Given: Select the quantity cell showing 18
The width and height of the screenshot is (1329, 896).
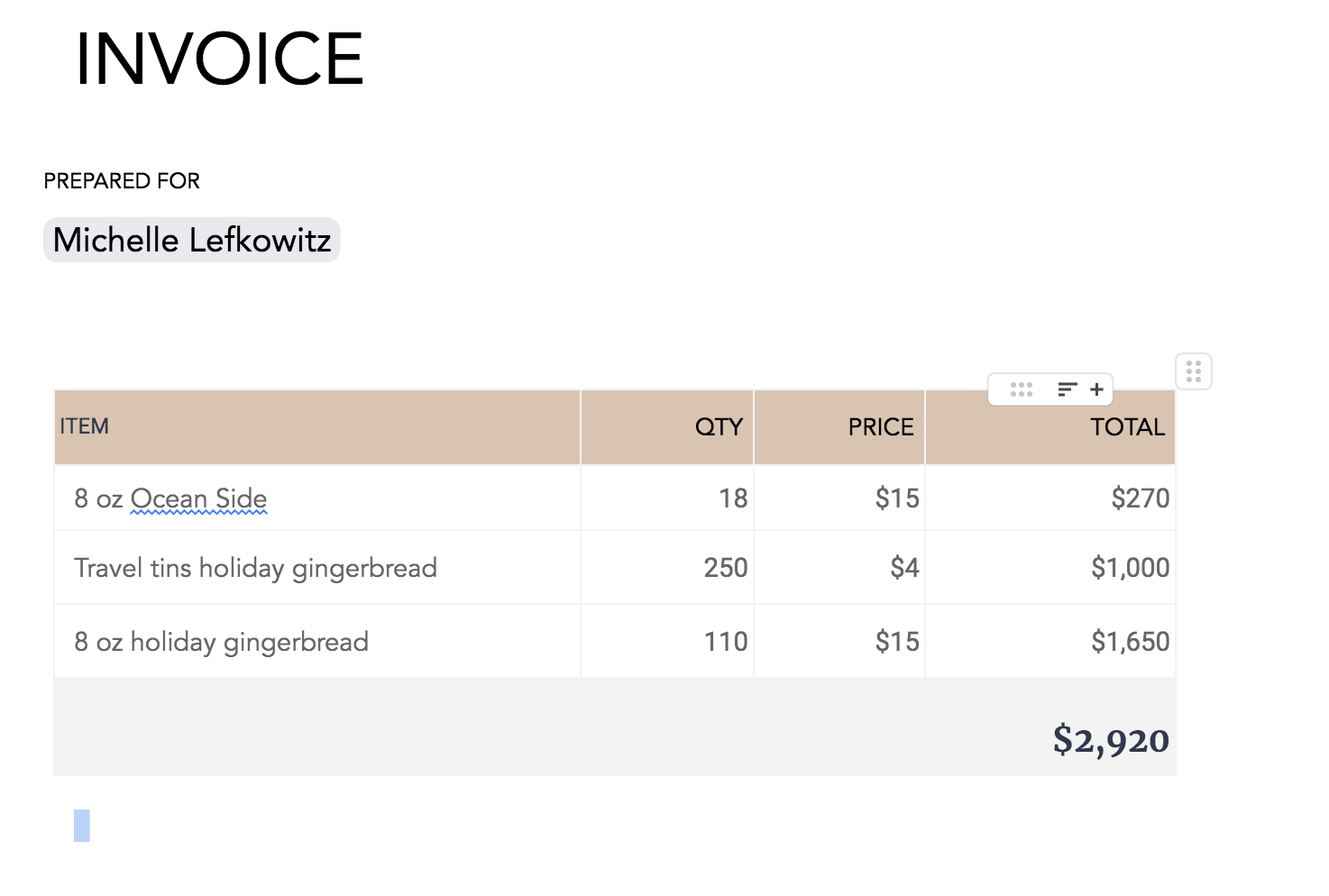Looking at the screenshot, I should point(667,498).
